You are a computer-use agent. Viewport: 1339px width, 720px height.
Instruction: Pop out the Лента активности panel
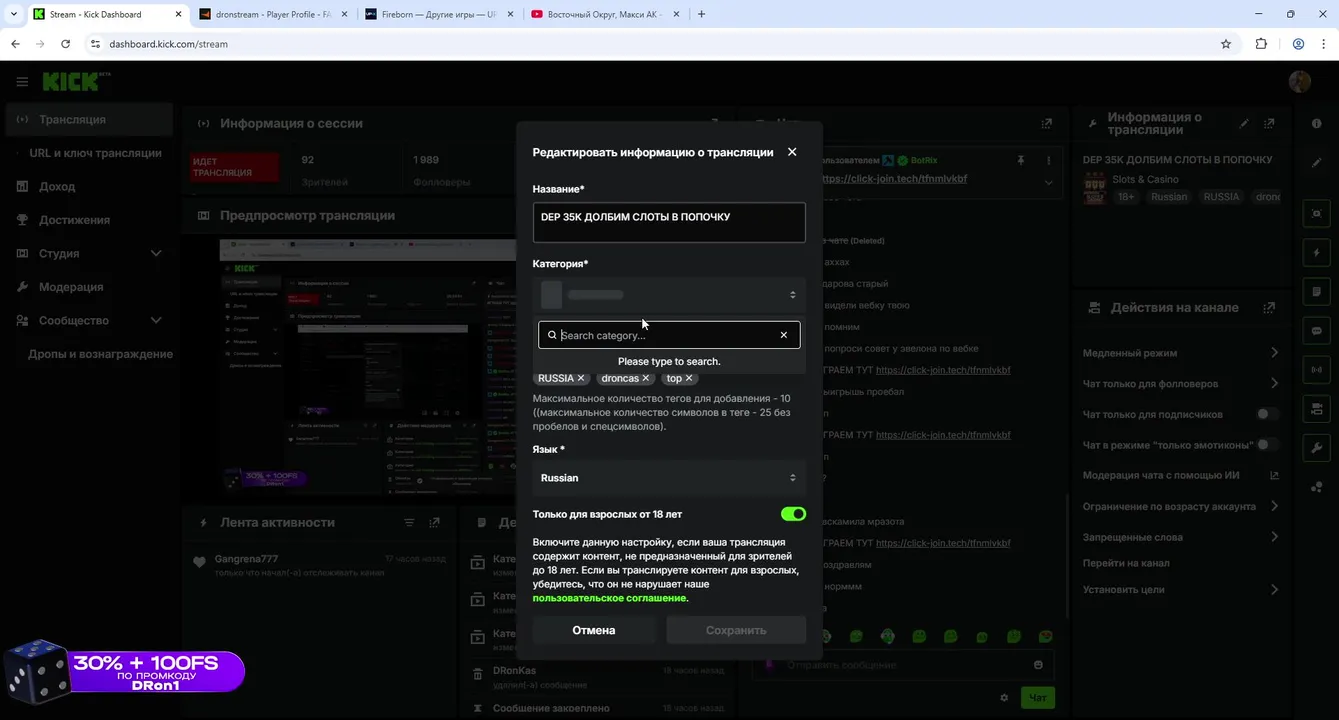pyautogui.click(x=434, y=523)
